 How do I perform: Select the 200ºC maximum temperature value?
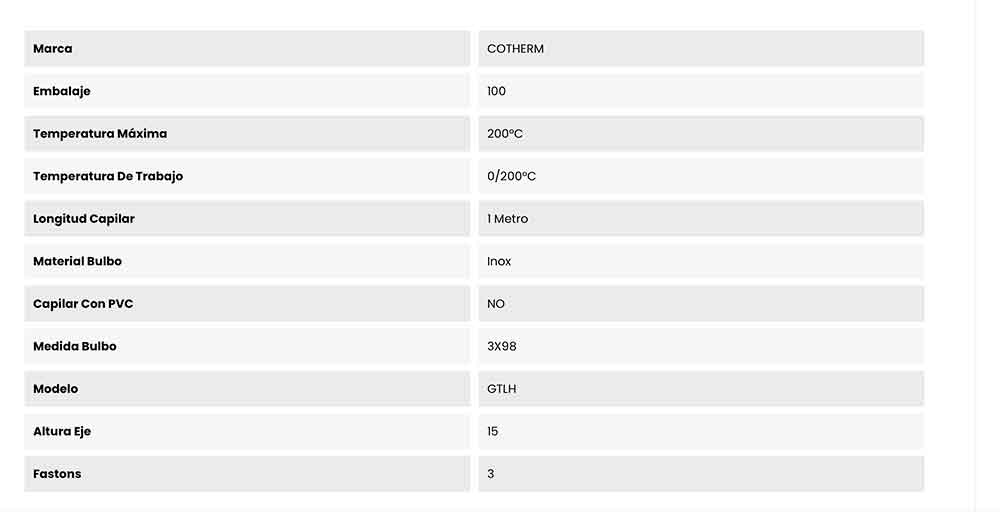point(505,134)
